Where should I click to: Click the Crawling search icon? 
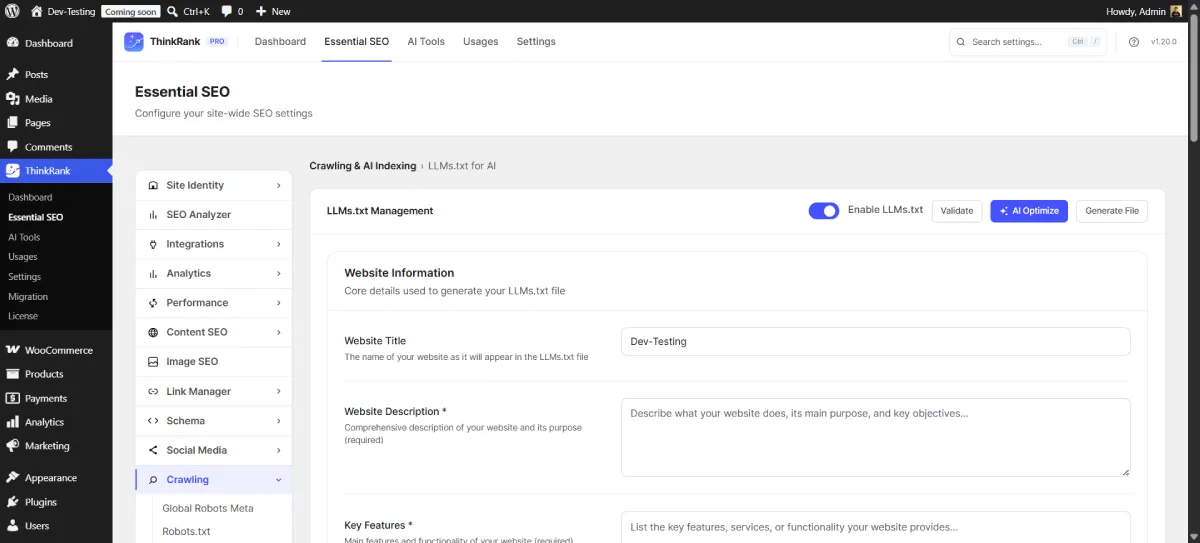tap(153, 480)
